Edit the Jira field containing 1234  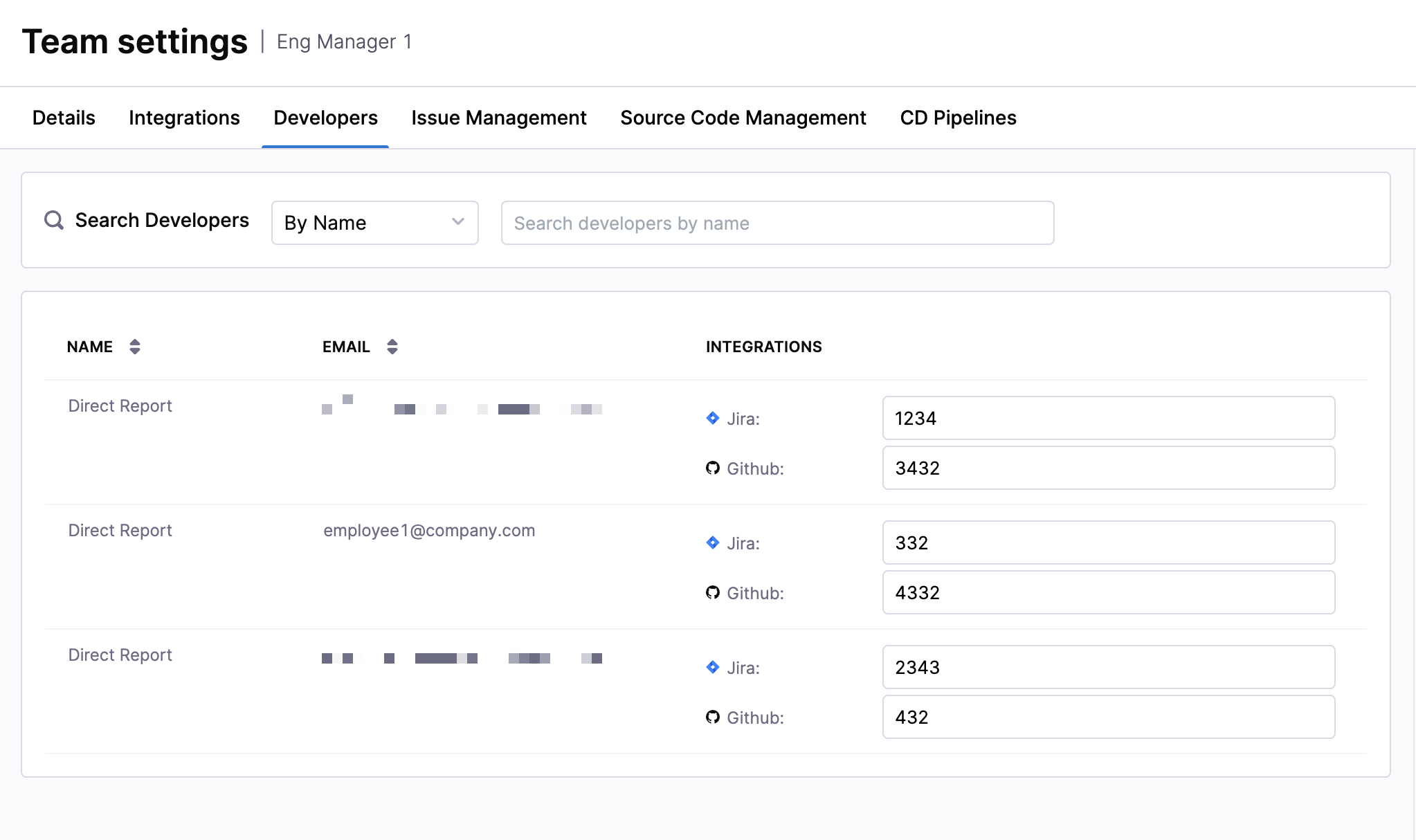point(1108,418)
